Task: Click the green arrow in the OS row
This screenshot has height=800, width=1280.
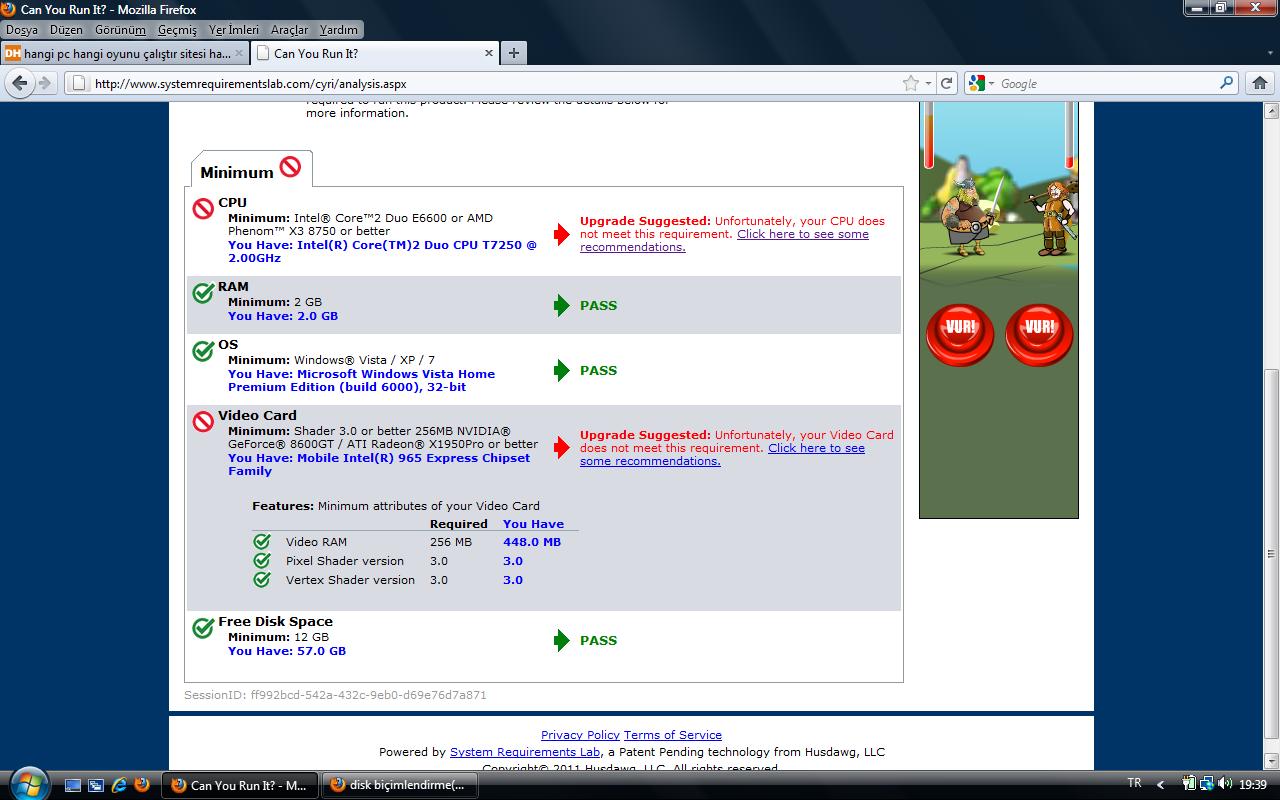Action: (x=562, y=370)
